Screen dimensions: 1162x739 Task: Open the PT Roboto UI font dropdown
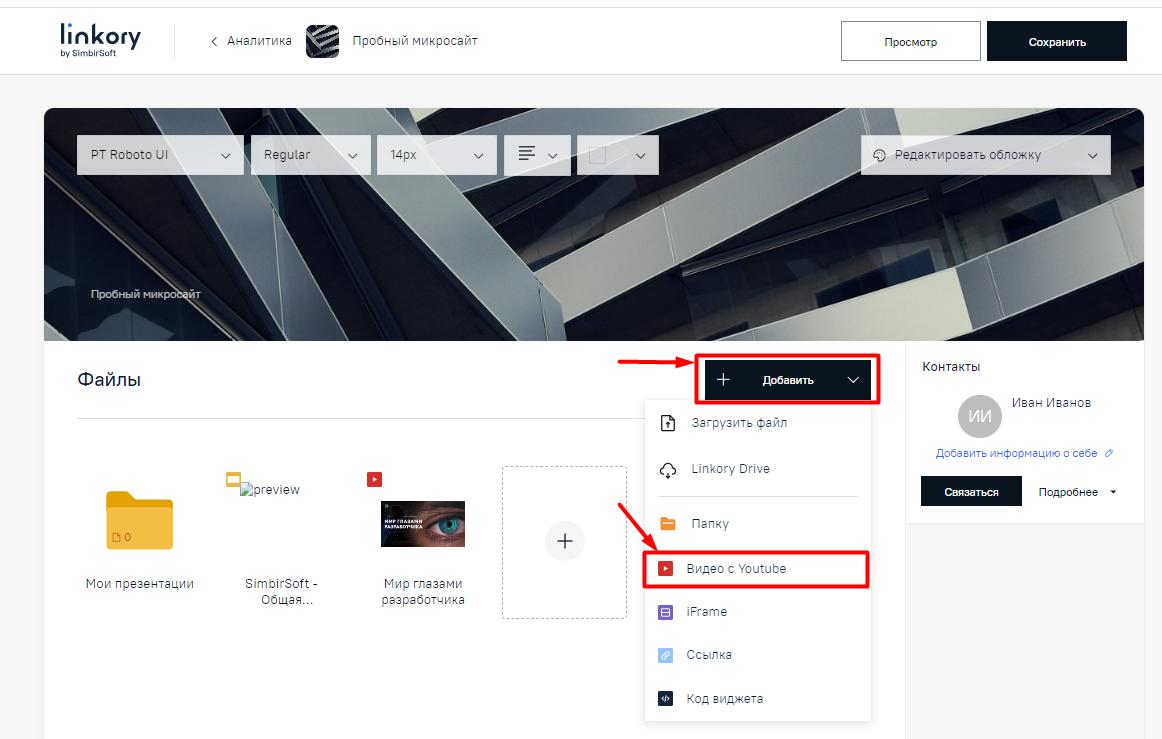click(160, 155)
